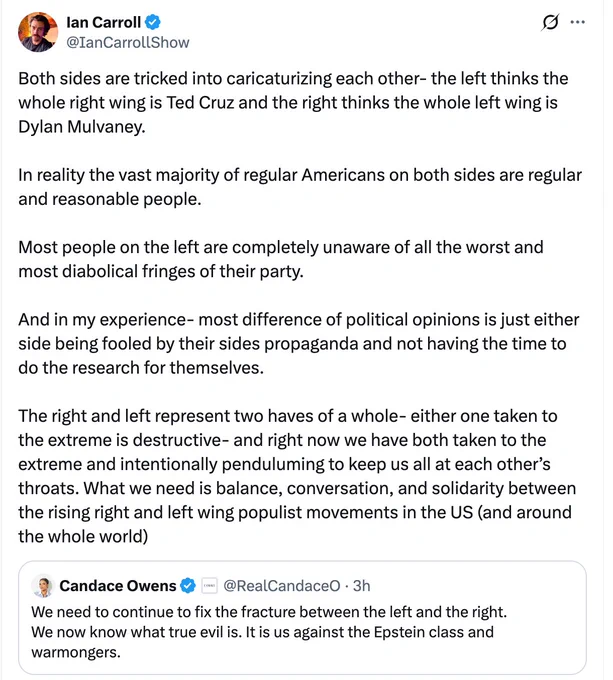The height and width of the screenshot is (680, 613).
Task: Click Candace Owens' blue verified badge
Action: (x=188, y=586)
